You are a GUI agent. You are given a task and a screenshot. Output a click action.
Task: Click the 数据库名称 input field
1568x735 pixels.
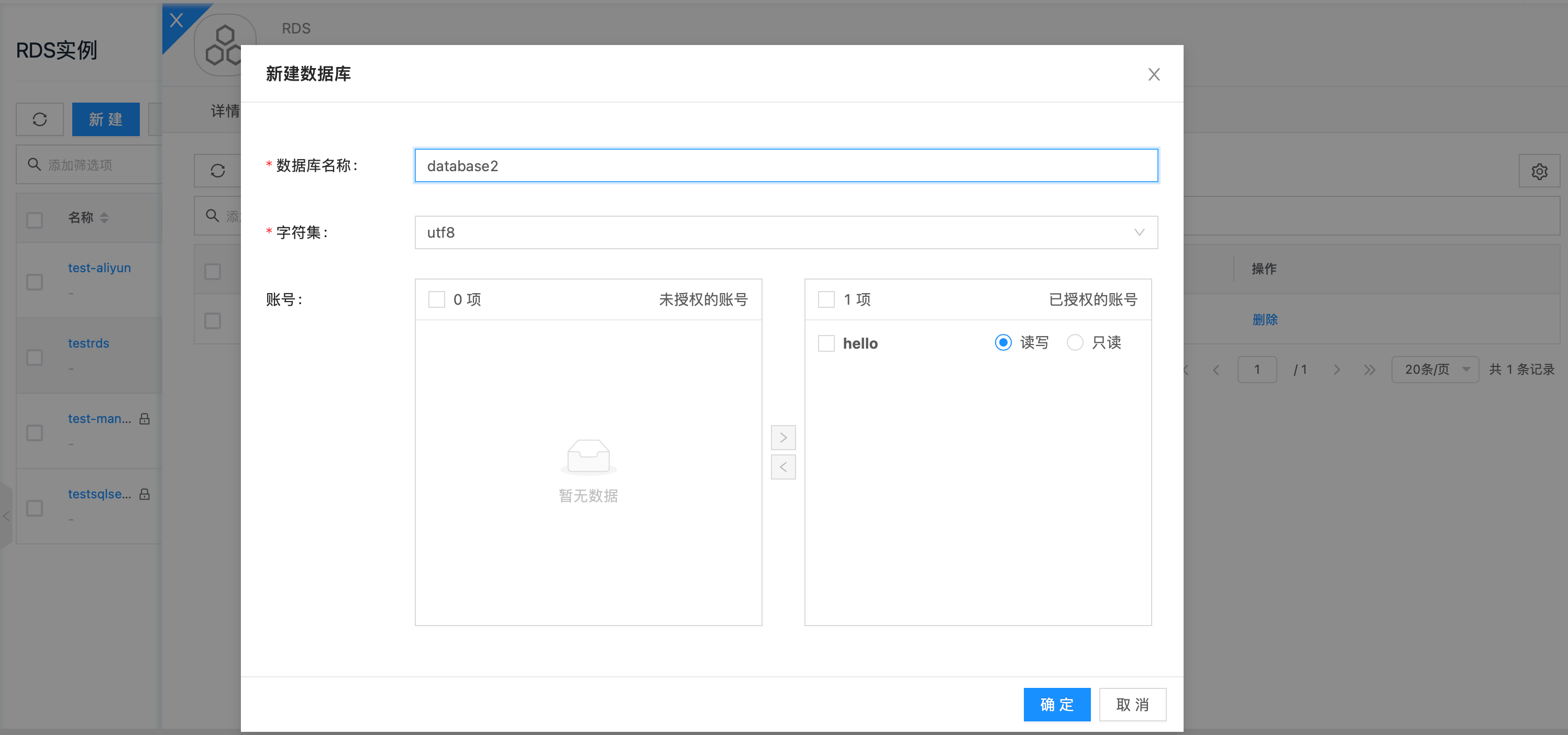785,165
